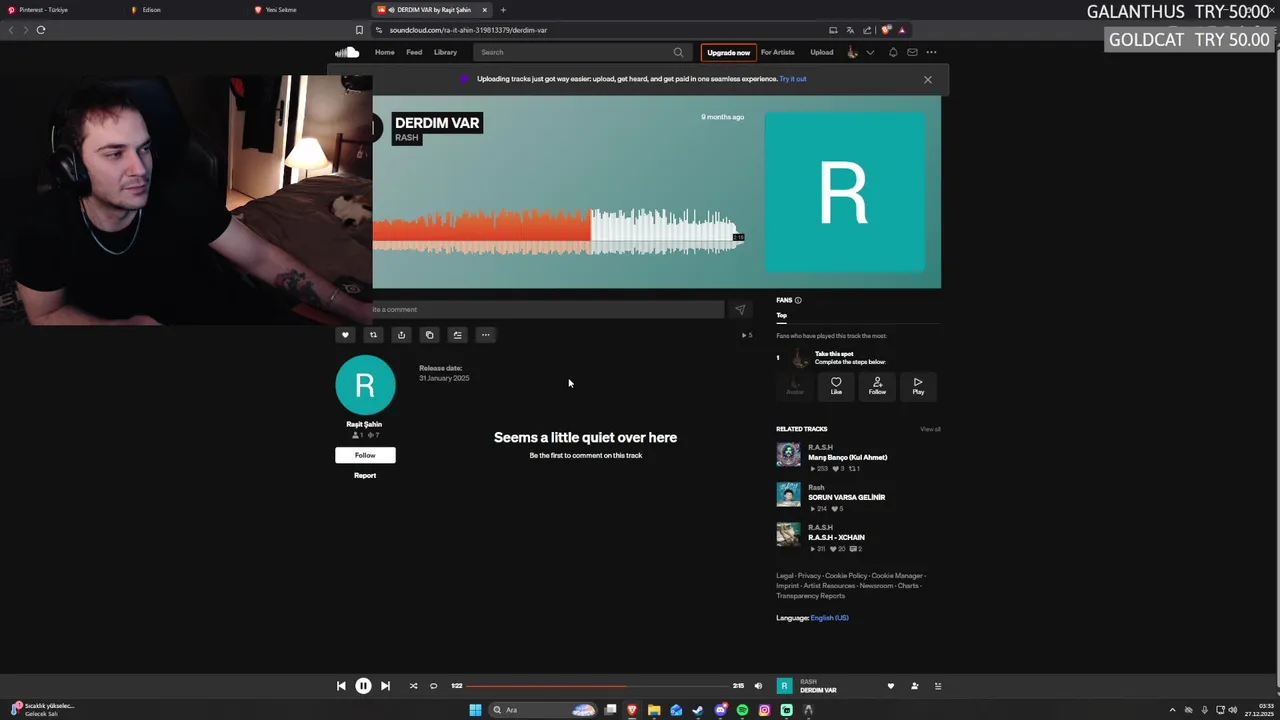Dismiss the upload announcement banner
1280x720 pixels.
click(x=927, y=79)
